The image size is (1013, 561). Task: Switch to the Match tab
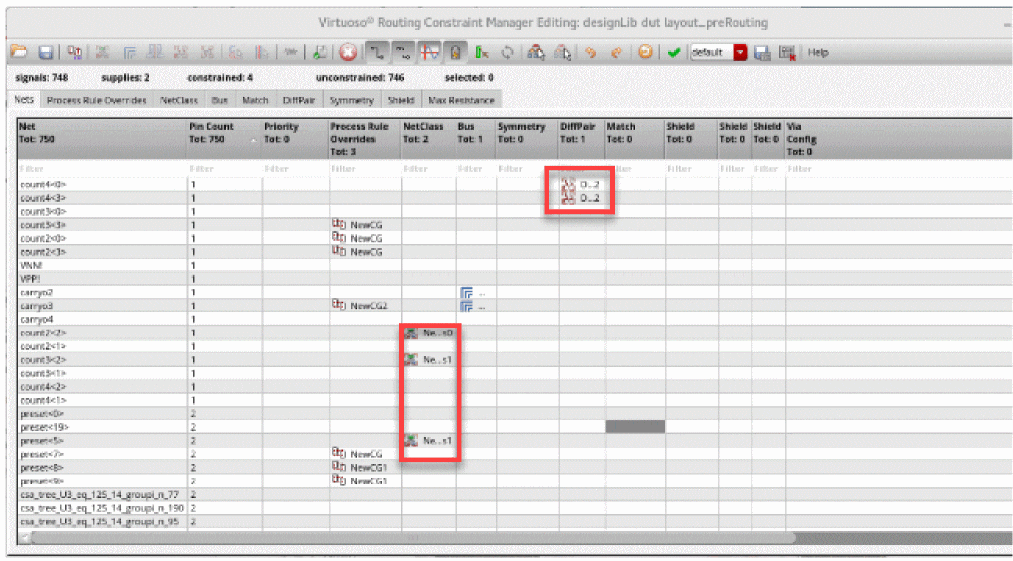tap(255, 101)
